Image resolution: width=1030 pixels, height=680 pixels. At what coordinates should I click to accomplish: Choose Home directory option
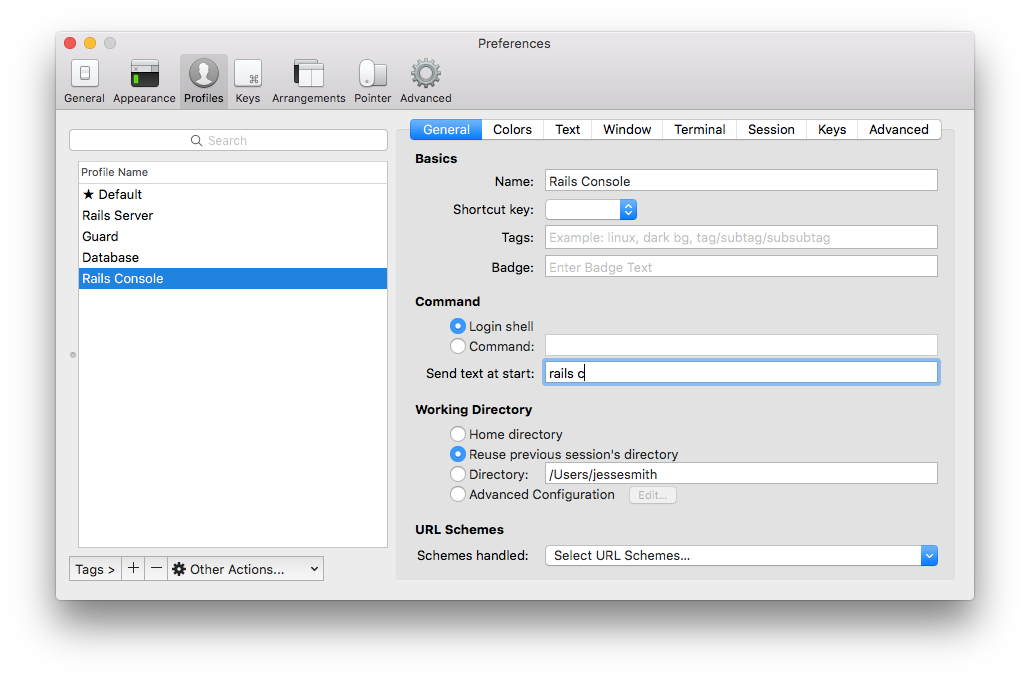[458, 434]
